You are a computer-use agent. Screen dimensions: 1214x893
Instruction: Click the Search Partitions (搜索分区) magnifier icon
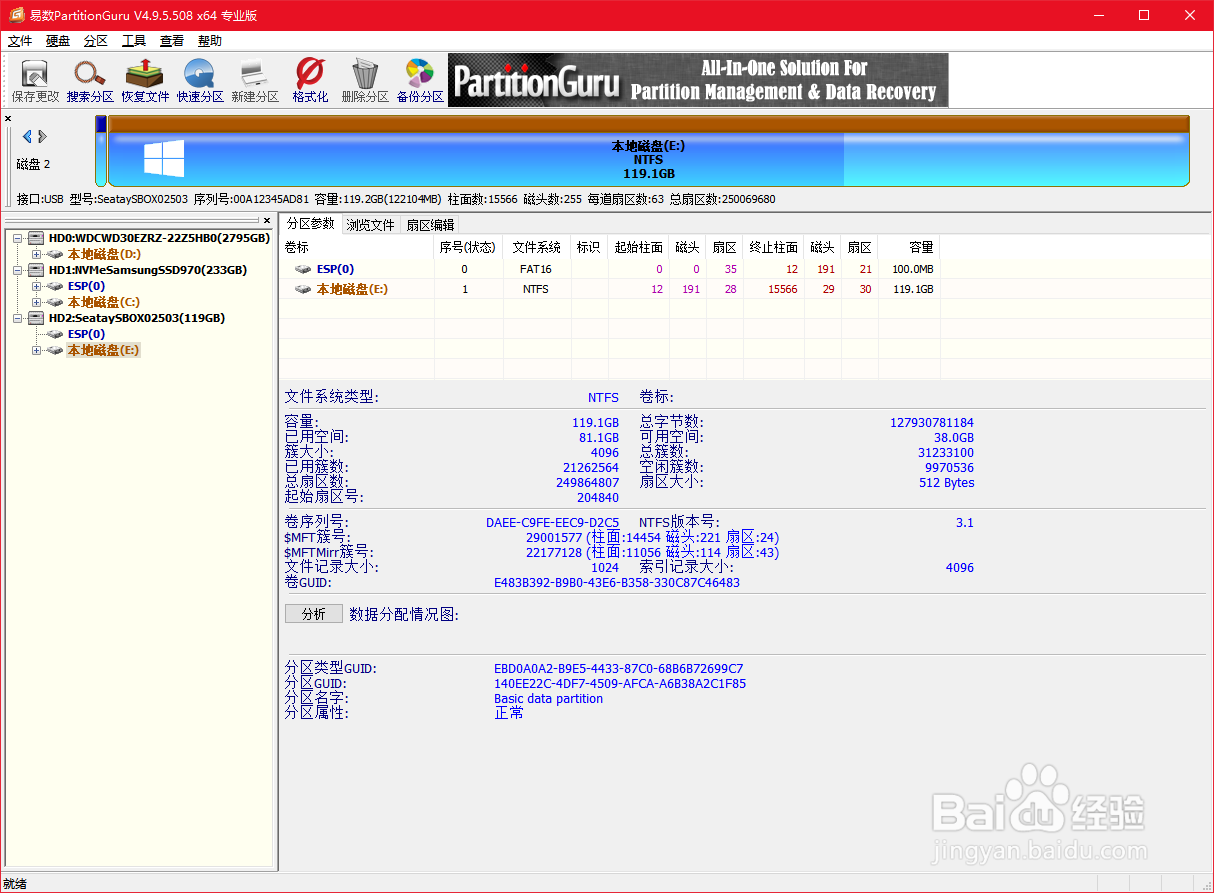[90, 81]
